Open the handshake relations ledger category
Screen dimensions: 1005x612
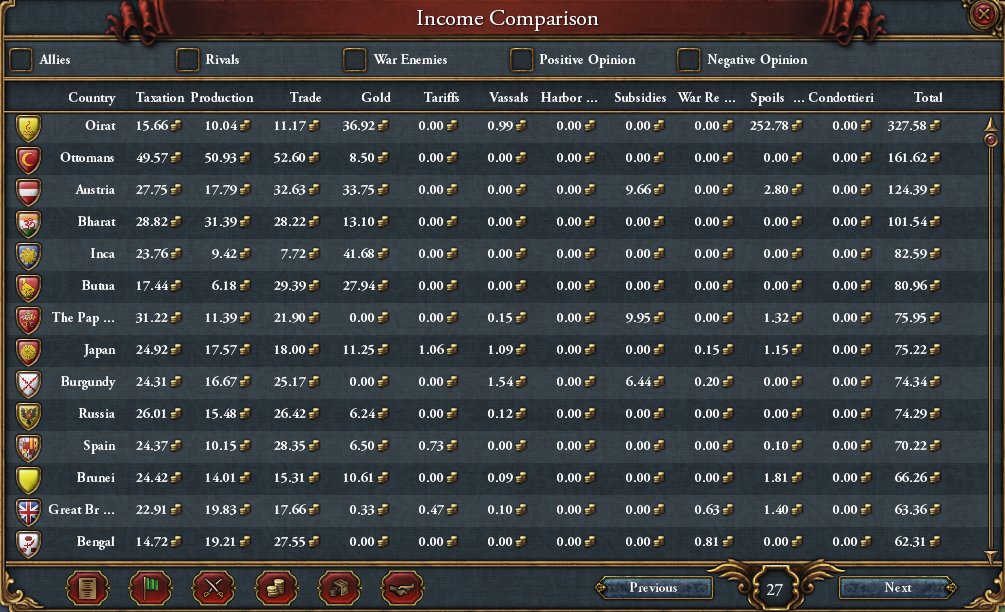pos(403,588)
